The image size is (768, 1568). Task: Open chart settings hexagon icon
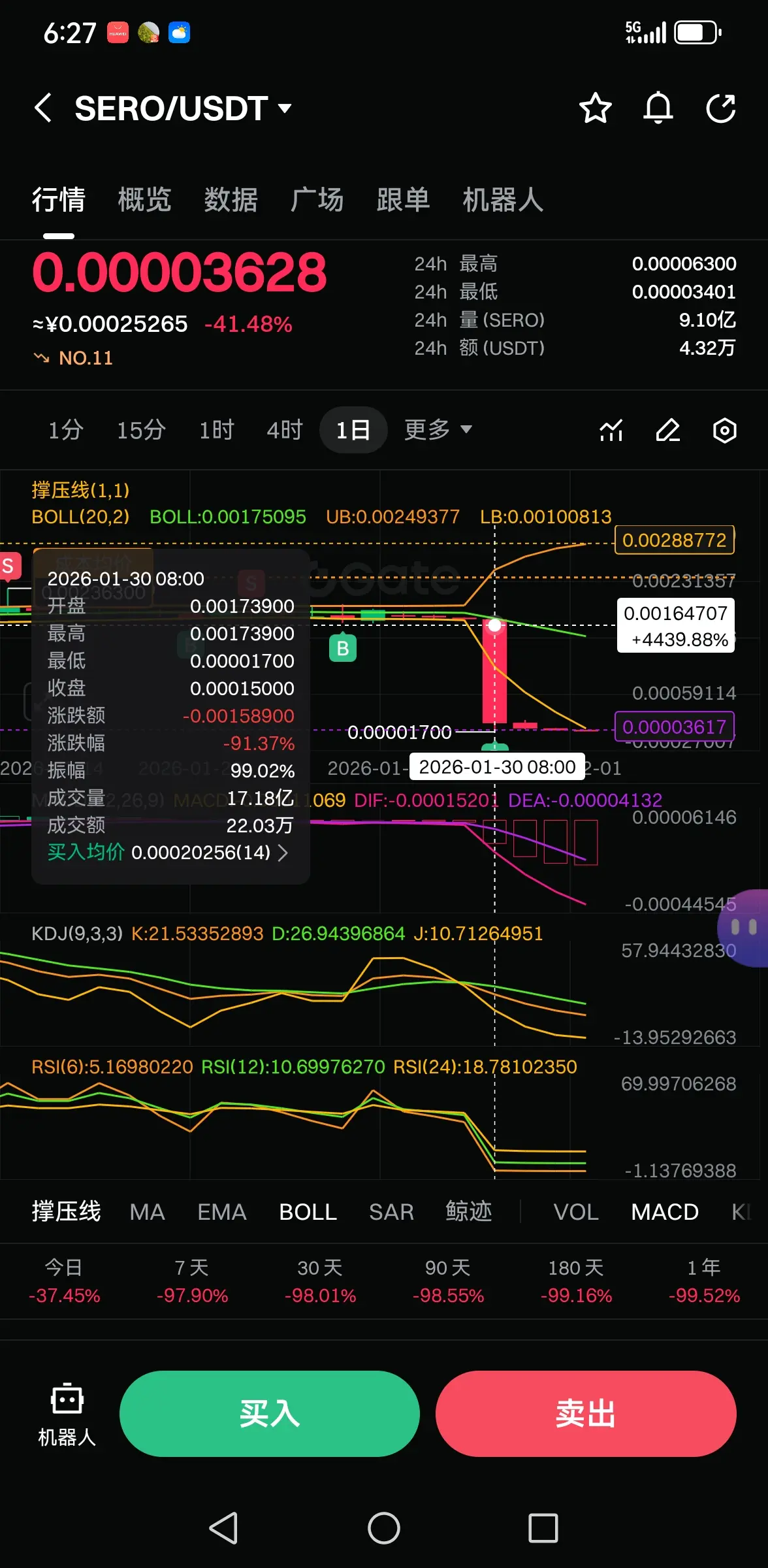(x=724, y=431)
